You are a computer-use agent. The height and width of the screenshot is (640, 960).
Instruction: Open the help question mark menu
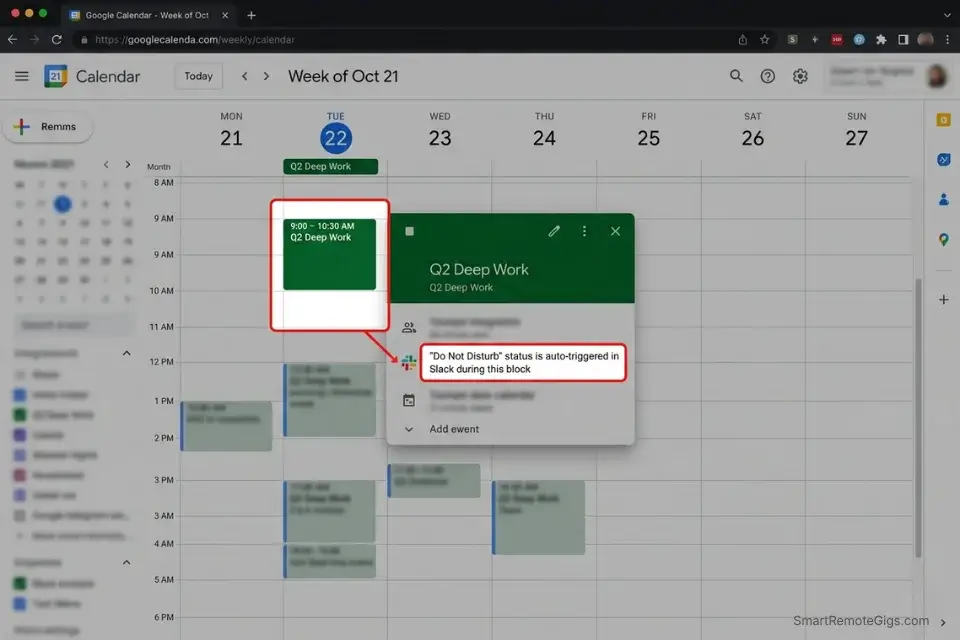click(x=767, y=76)
